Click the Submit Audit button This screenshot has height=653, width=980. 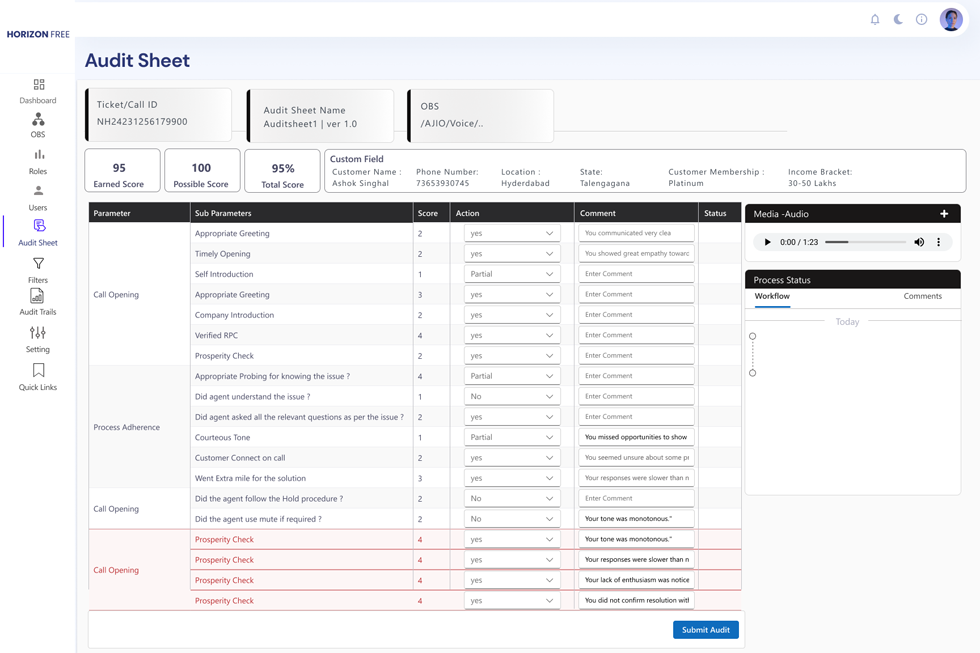click(x=705, y=630)
